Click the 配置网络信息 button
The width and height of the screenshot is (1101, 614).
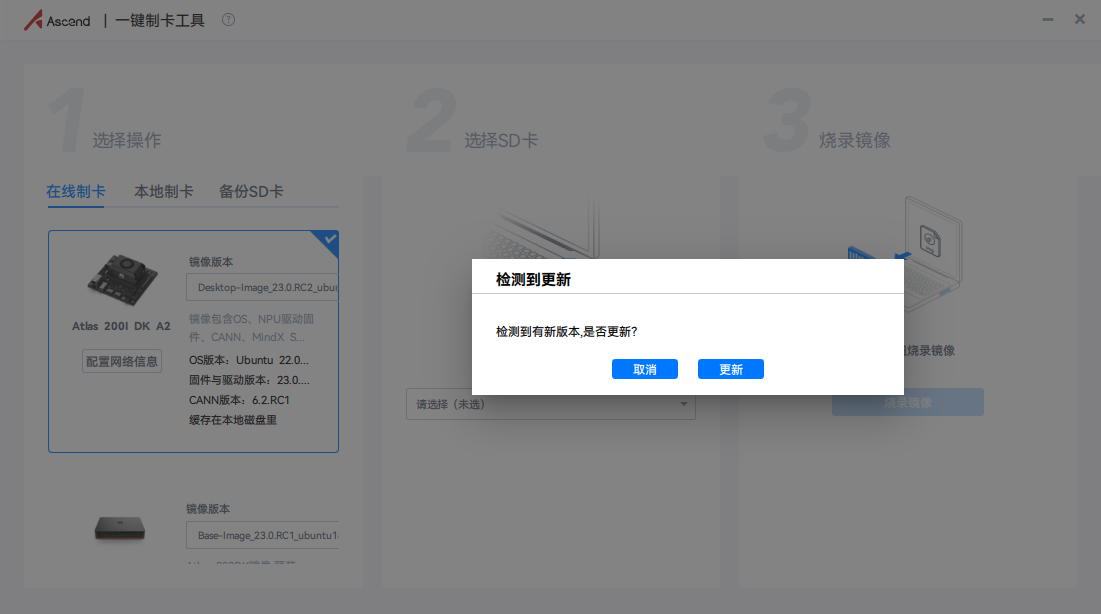pyautogui.click(x=122, y=361)
